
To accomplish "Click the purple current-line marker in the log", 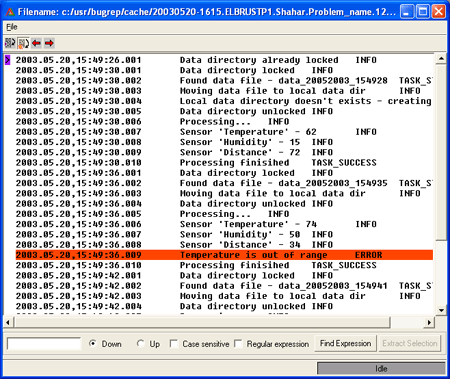I will [8, 60].
